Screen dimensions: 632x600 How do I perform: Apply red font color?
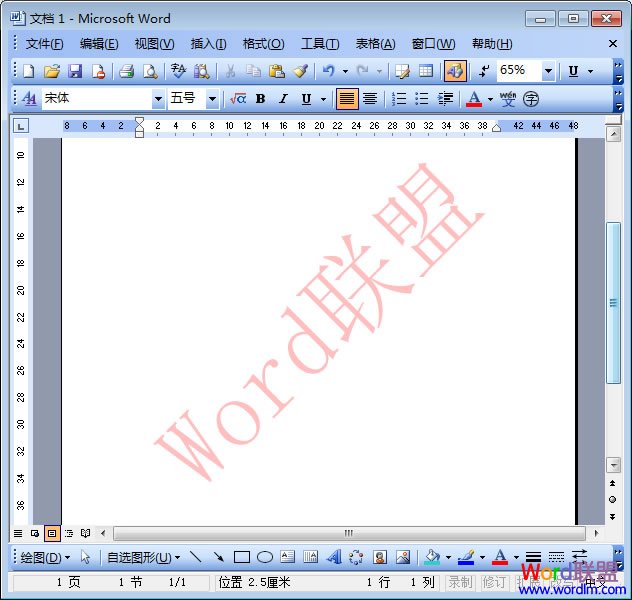point(474,99)
